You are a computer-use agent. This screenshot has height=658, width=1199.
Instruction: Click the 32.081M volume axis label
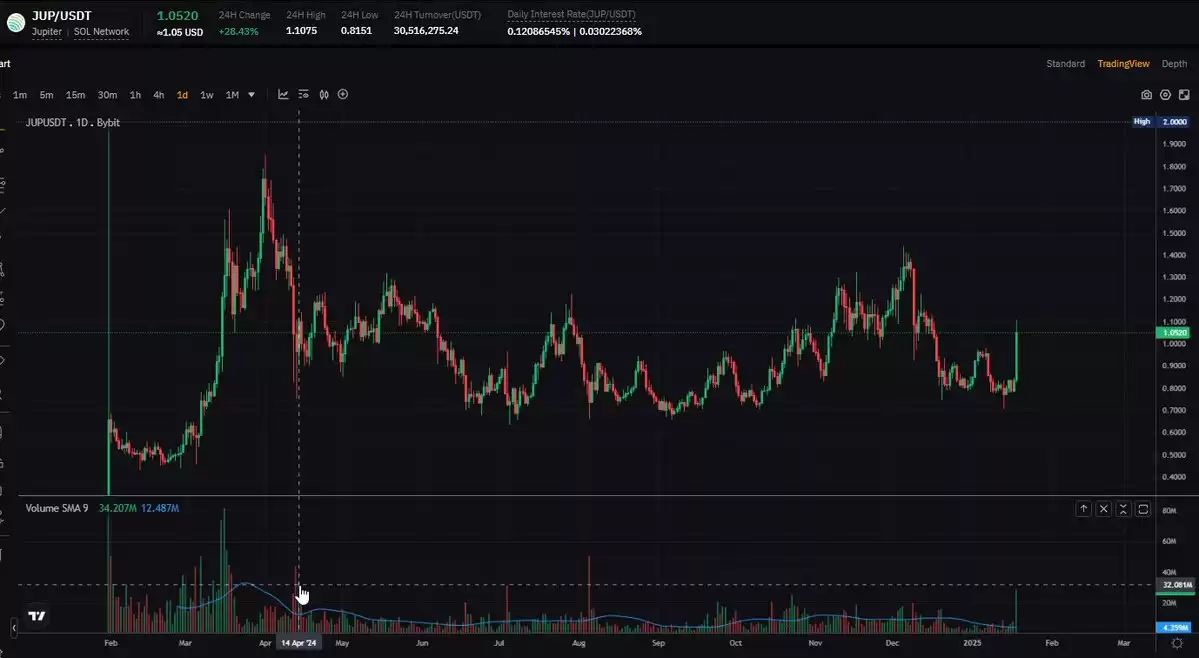pyautogui.click(x=1177, y=585)
